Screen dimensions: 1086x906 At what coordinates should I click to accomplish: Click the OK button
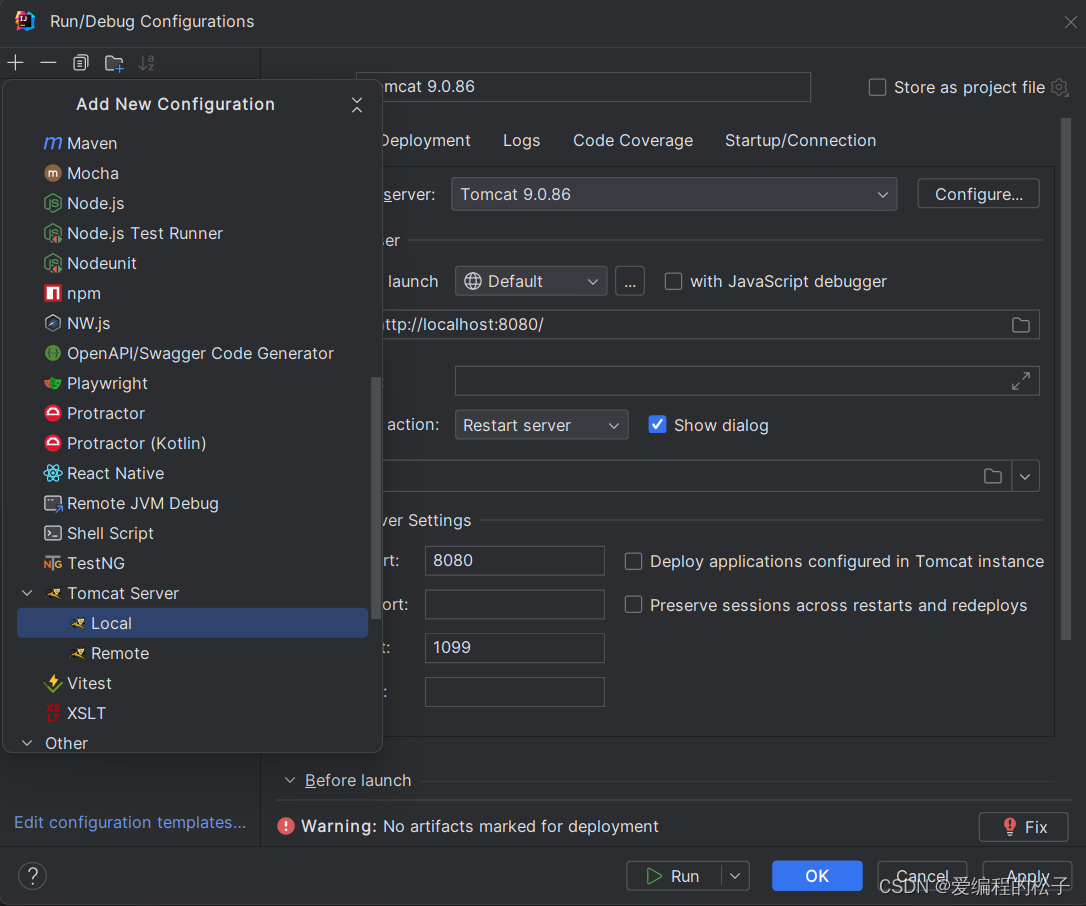(817, 876)
